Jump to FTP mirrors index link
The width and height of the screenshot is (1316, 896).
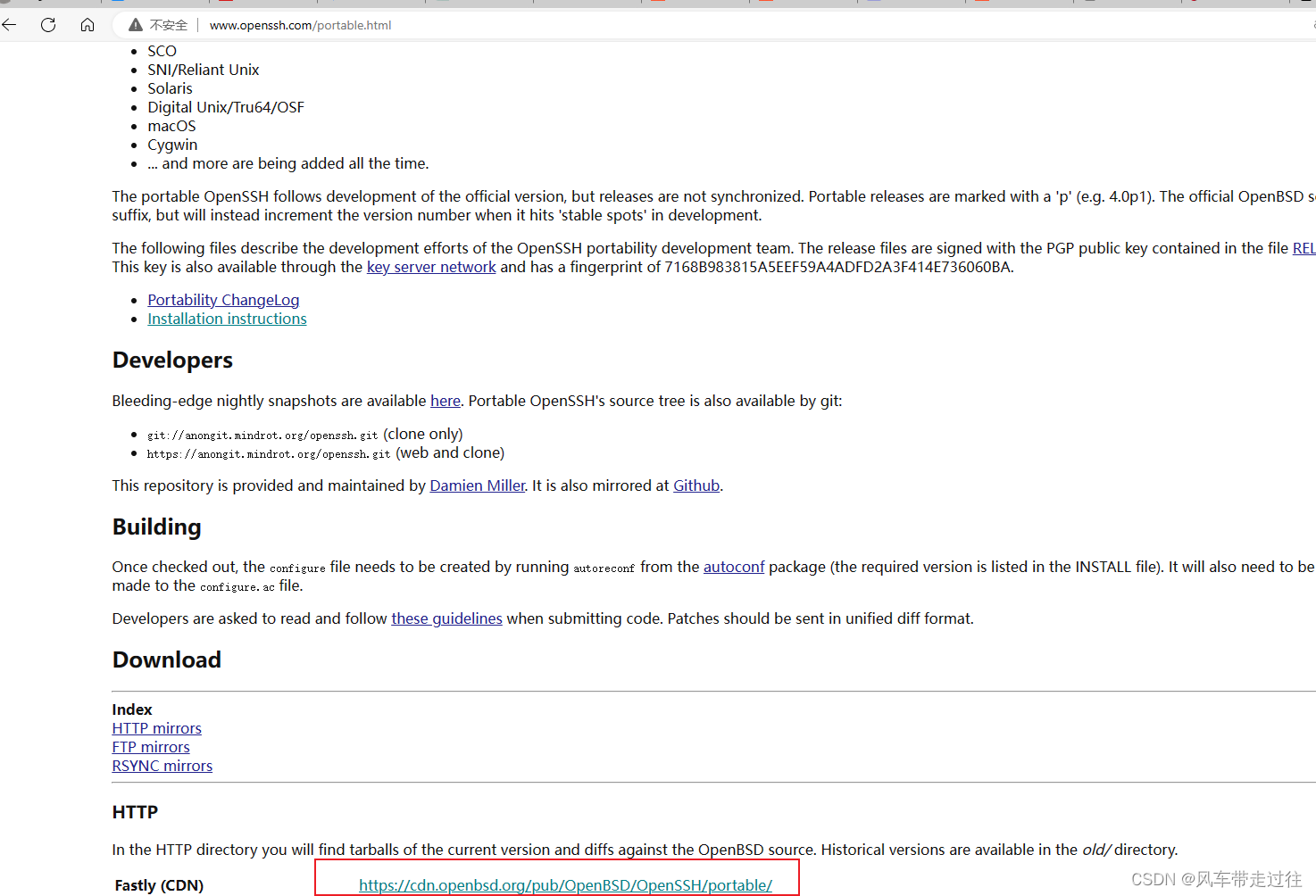[151, 747]
